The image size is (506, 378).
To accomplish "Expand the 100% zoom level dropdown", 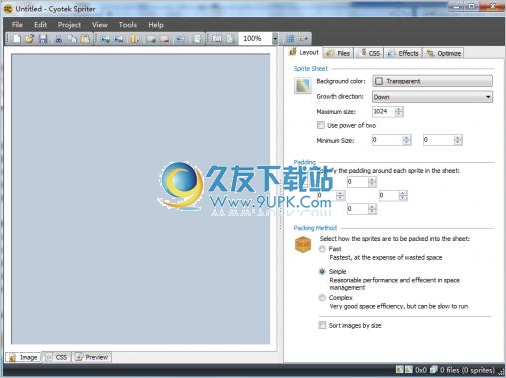I will pyautogui.click(x=275, y=39).
